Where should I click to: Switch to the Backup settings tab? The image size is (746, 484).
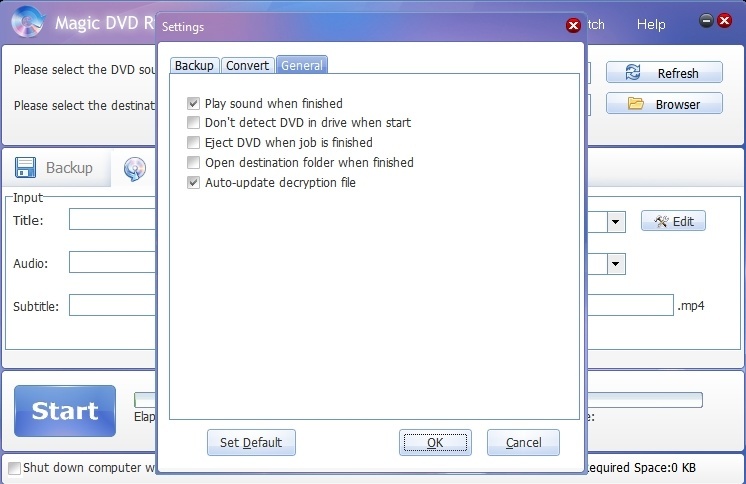pyautogui.click(x=194, y=65)
